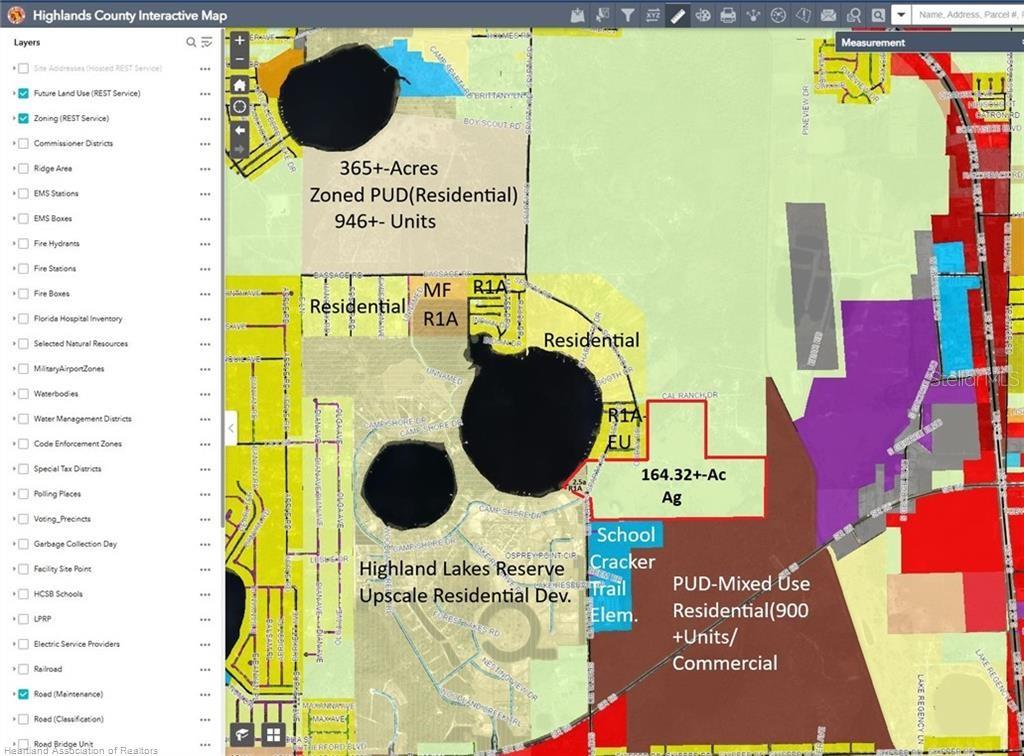Click the XYZ coordinate conversion icon
Image resolution: width=1024 pixels, height=756 pixels.
pyautogui.click(x=652, y=15)
